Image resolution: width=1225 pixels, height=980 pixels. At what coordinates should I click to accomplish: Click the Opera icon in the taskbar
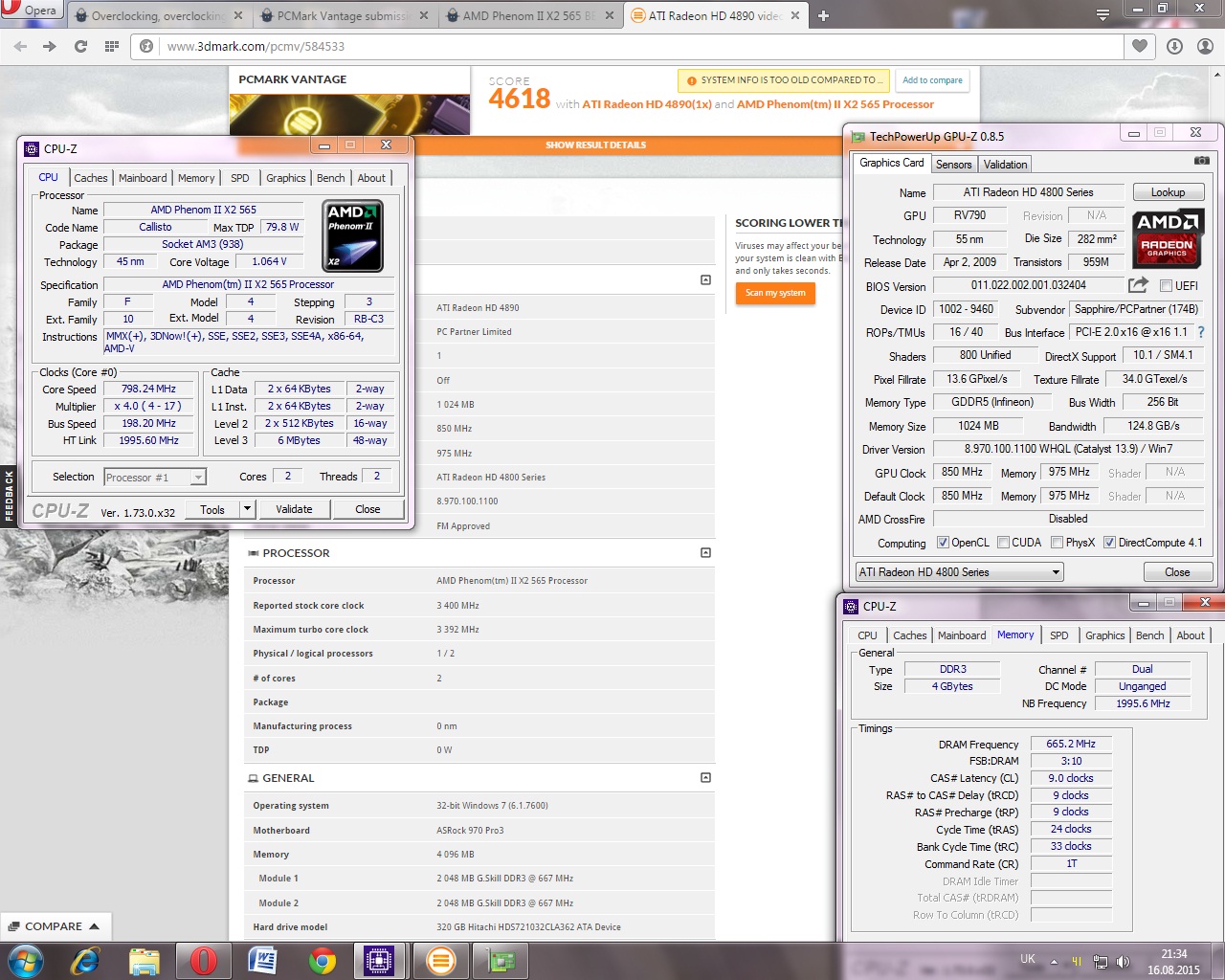pyautogui.click(x=204, y=960)
